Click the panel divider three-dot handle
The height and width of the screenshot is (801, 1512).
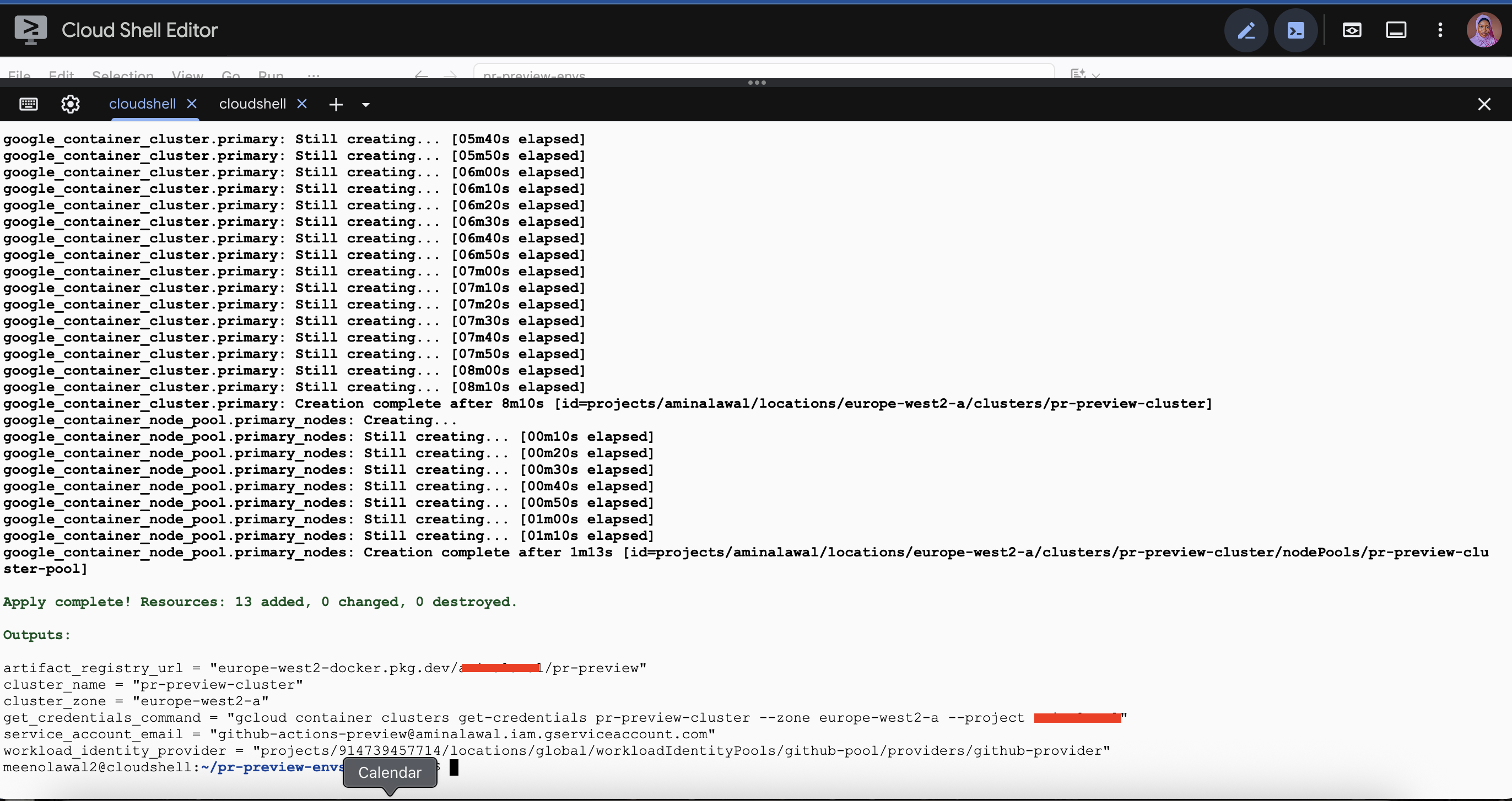(757, 83)
